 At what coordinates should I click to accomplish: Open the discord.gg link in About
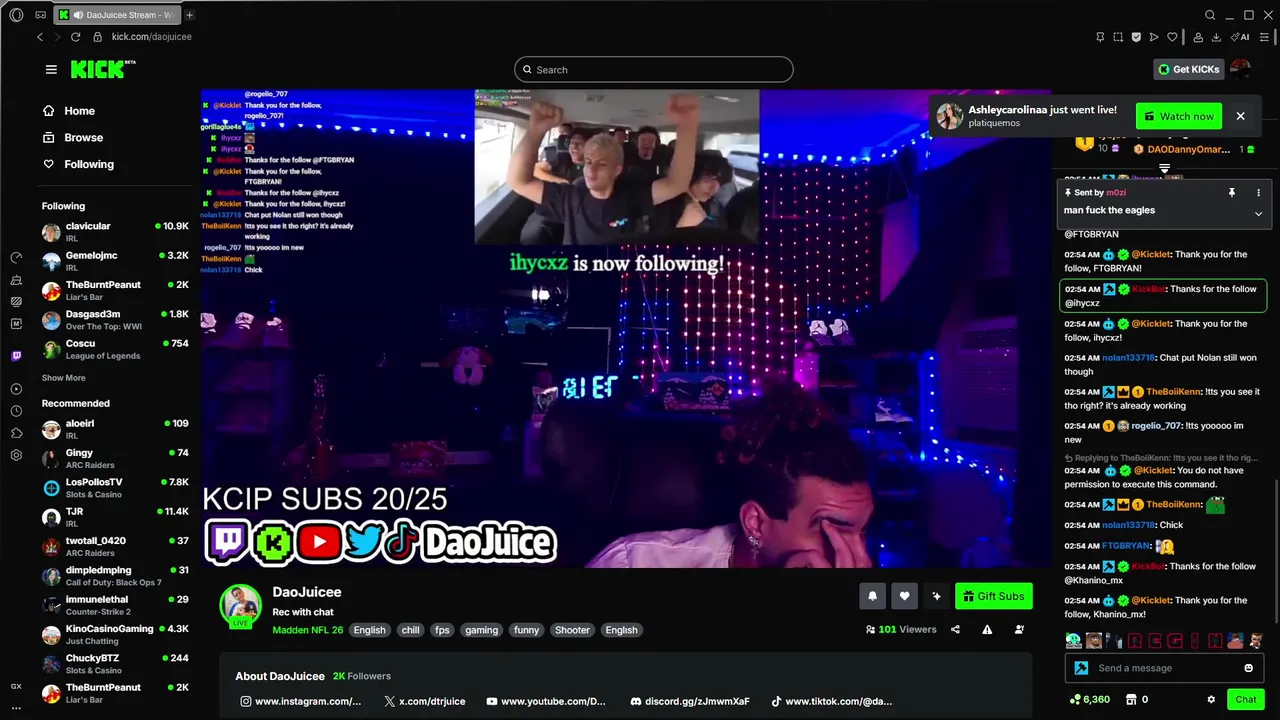click(x=690, y=702)
